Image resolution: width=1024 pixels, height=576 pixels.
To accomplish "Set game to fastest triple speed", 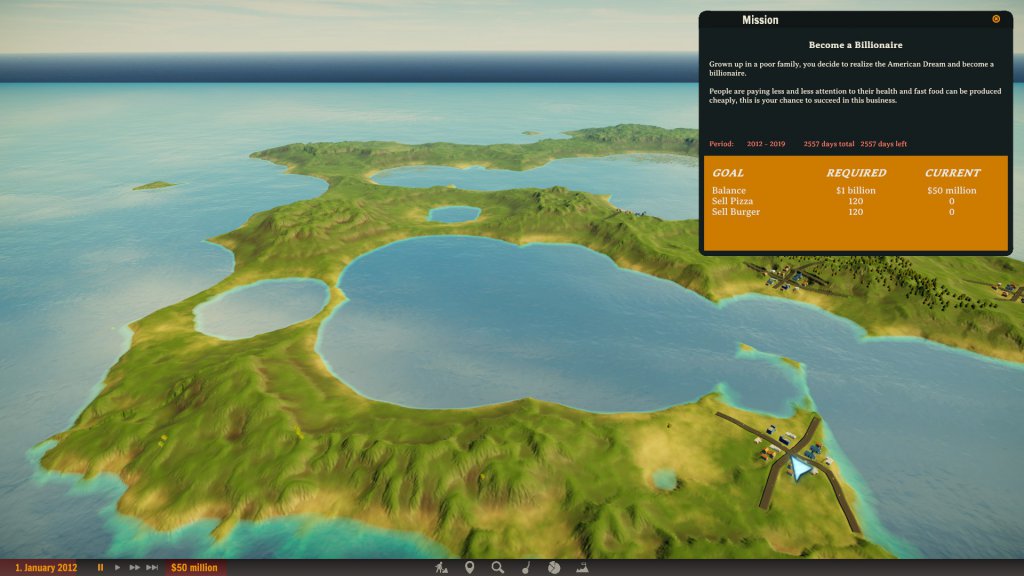I will (152, 568).
